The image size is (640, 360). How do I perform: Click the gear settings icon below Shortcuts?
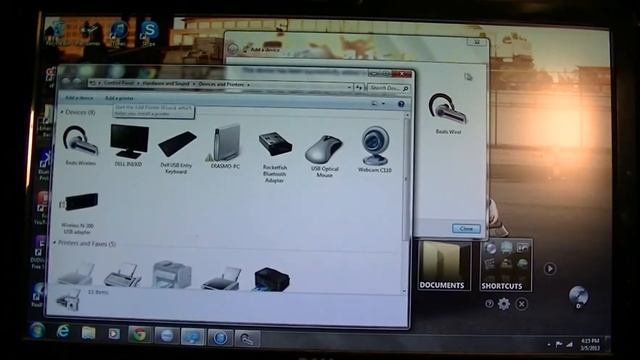(x=504, y=304)
